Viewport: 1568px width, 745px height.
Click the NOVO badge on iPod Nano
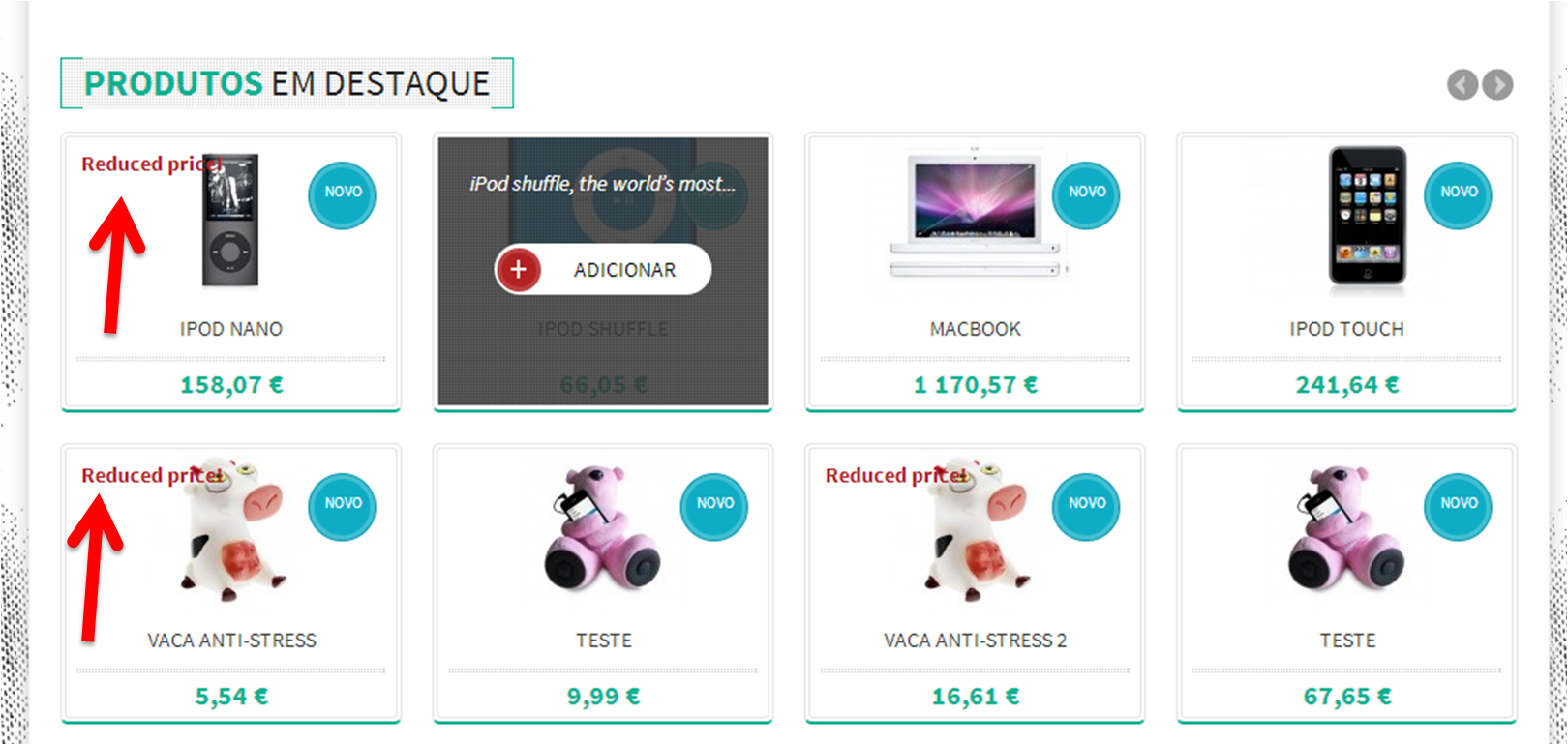pos(343,194)
